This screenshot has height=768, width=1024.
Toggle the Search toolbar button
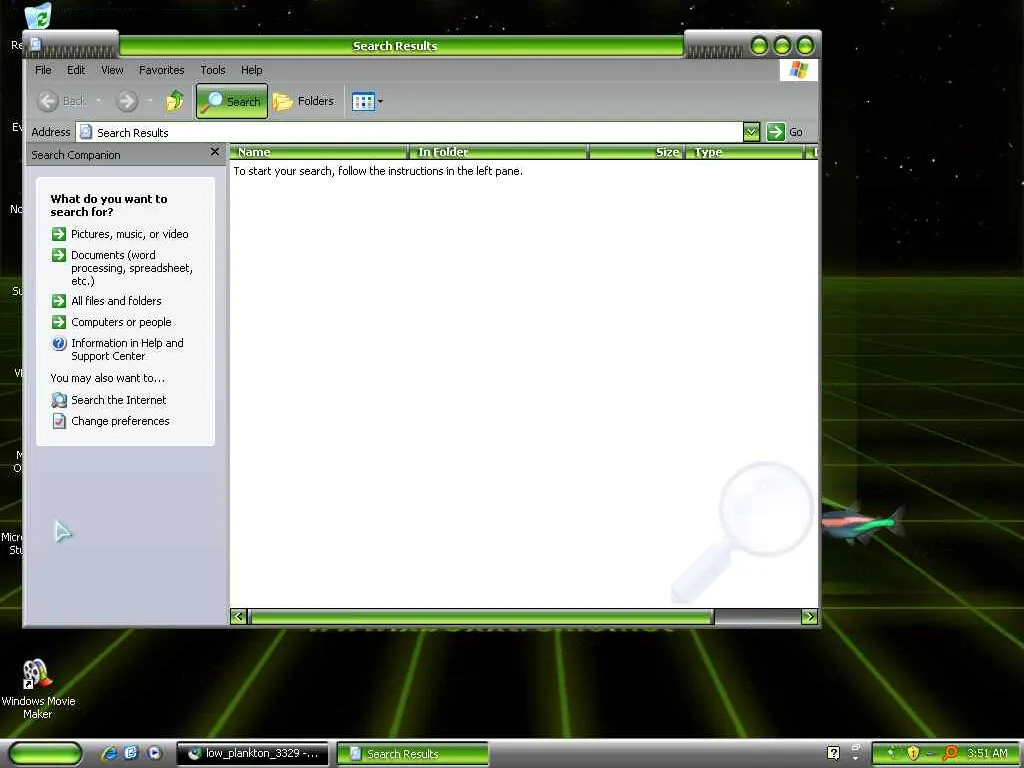[232, 101]
